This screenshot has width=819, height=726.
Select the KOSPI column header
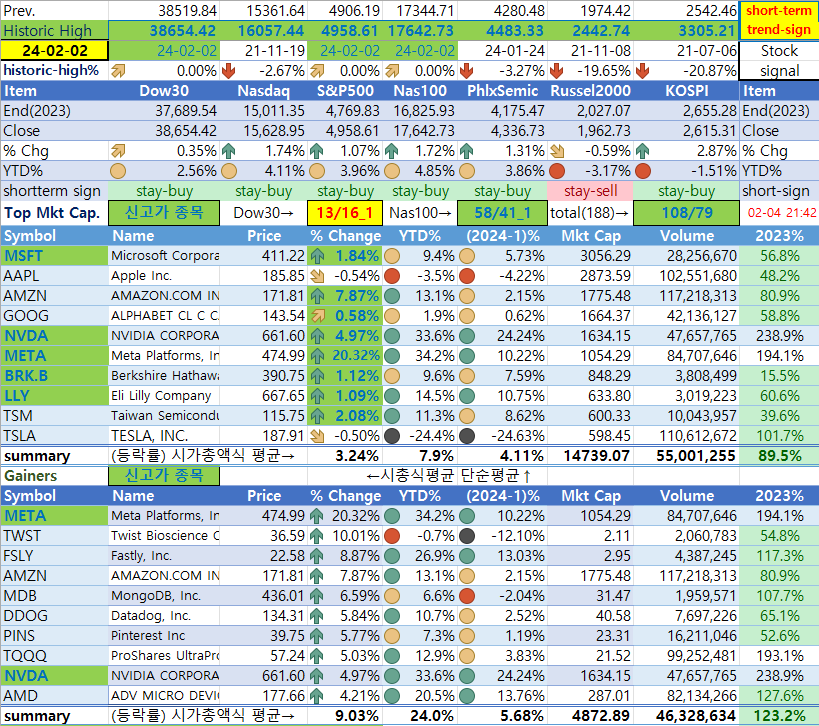(x=686, y=91)
